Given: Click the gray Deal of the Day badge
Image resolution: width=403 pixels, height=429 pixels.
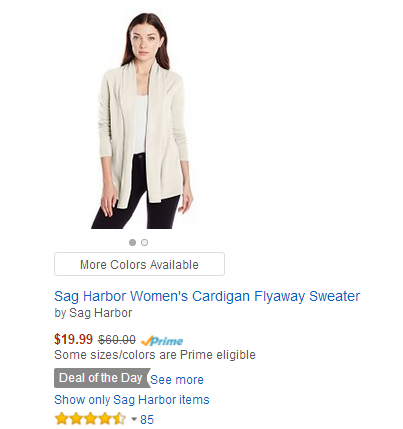Looking at the screenshot, I should pos(102,378).
